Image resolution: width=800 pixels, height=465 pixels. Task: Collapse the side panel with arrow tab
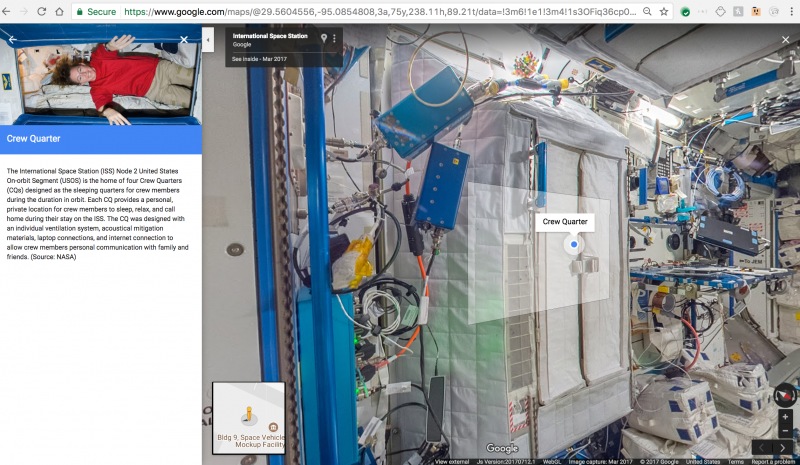tap(208, 40)
